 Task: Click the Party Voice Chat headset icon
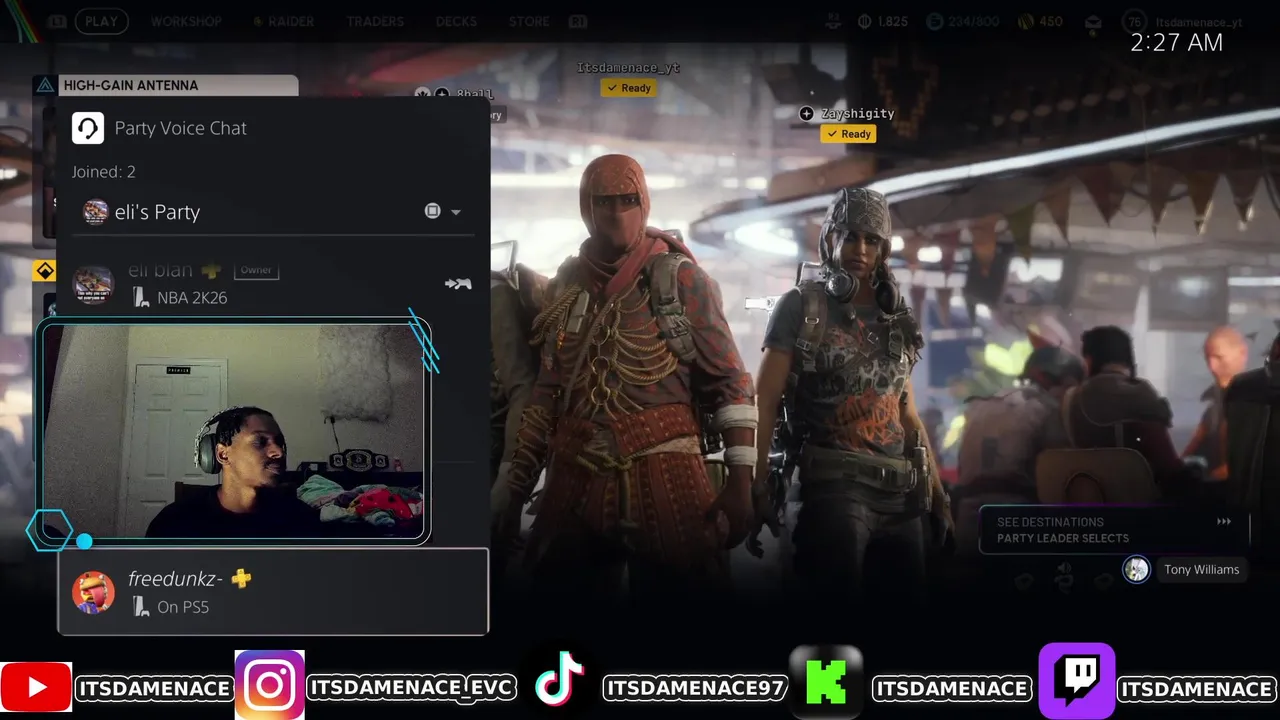[88, 128]
